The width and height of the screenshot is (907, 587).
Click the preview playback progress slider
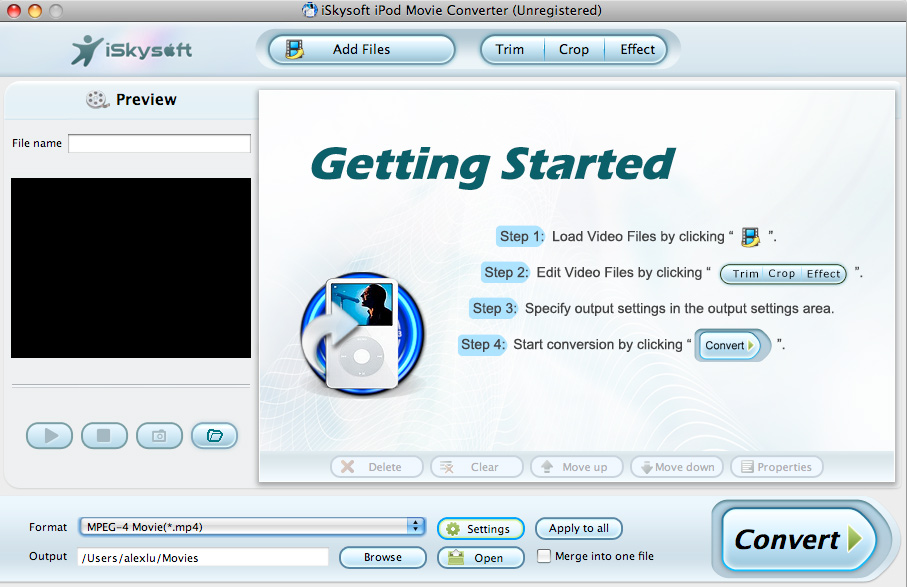[x=131, y=385]
